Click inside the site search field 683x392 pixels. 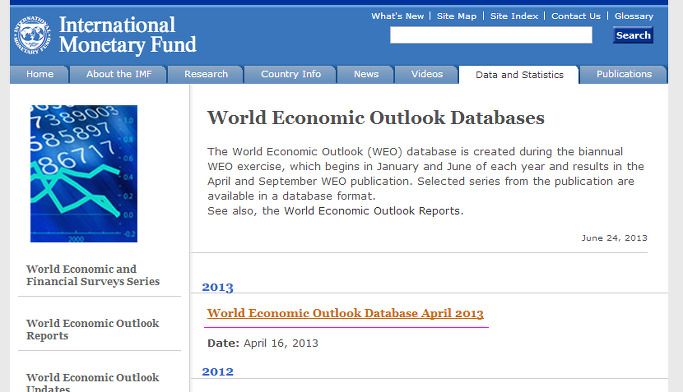pos(491,35)
